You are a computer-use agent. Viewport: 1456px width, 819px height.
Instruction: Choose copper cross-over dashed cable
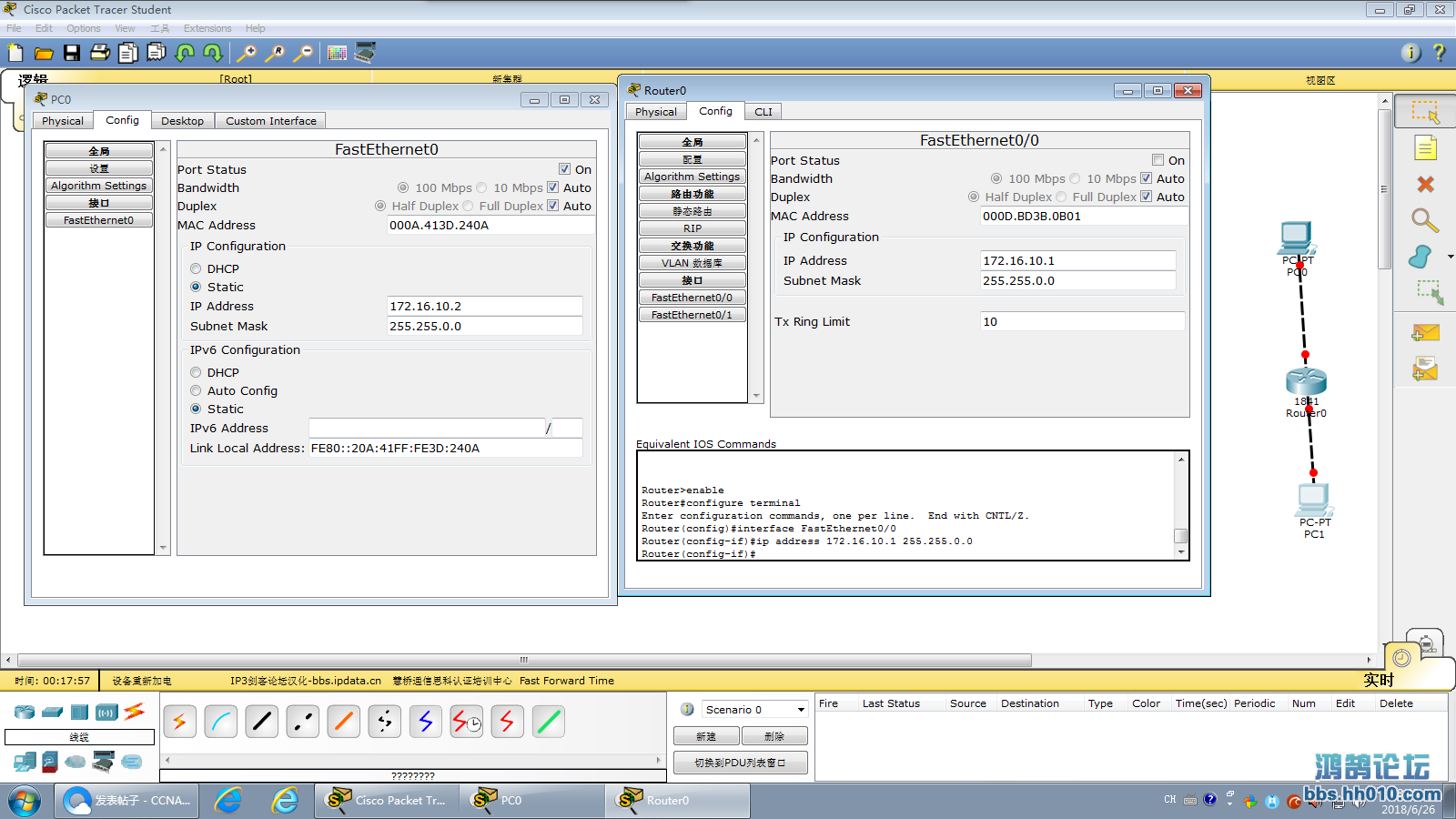pos(302,722)
